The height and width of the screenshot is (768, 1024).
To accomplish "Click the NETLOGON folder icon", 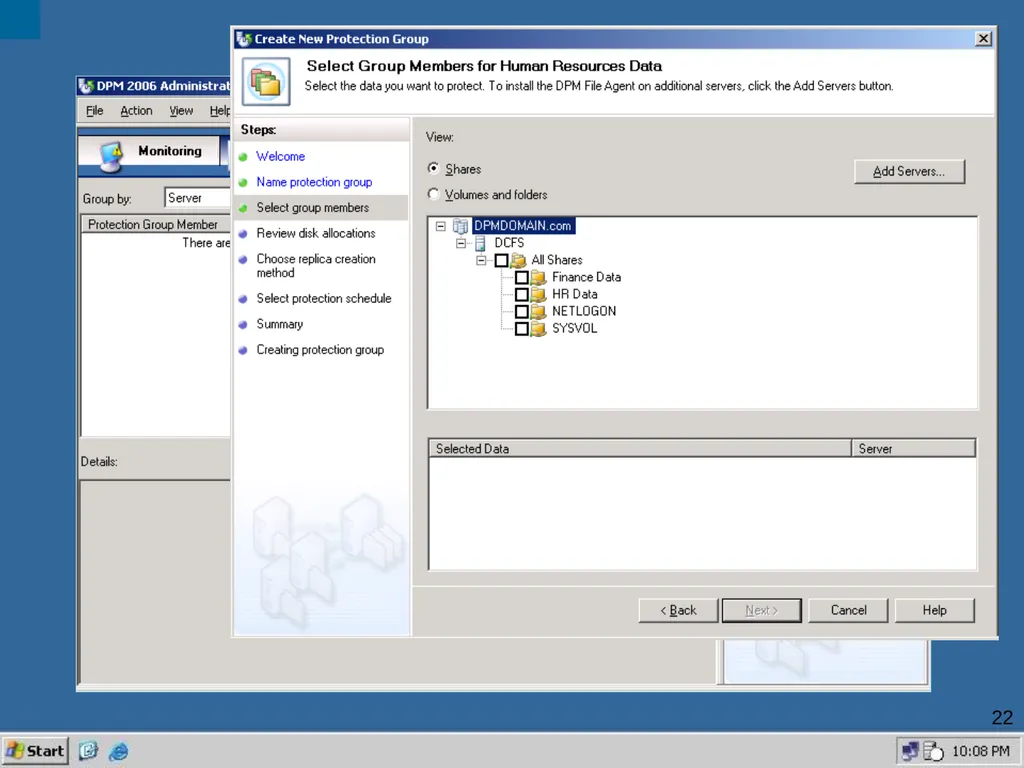I will coord(539,311).
